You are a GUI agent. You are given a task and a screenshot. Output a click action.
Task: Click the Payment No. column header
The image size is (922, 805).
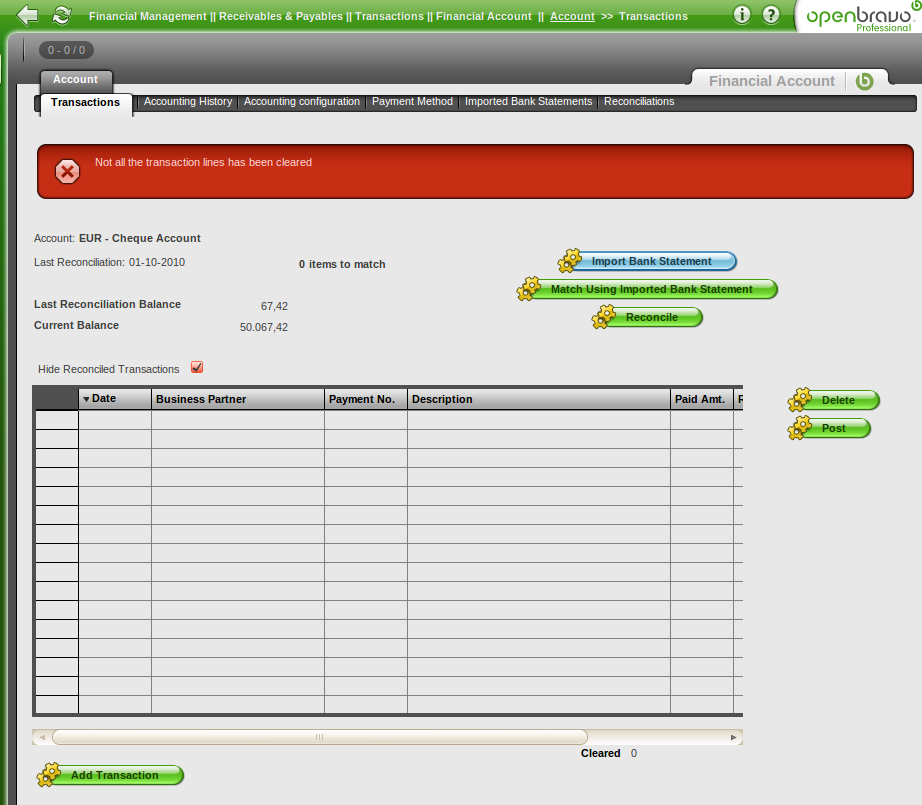point(366,399)
